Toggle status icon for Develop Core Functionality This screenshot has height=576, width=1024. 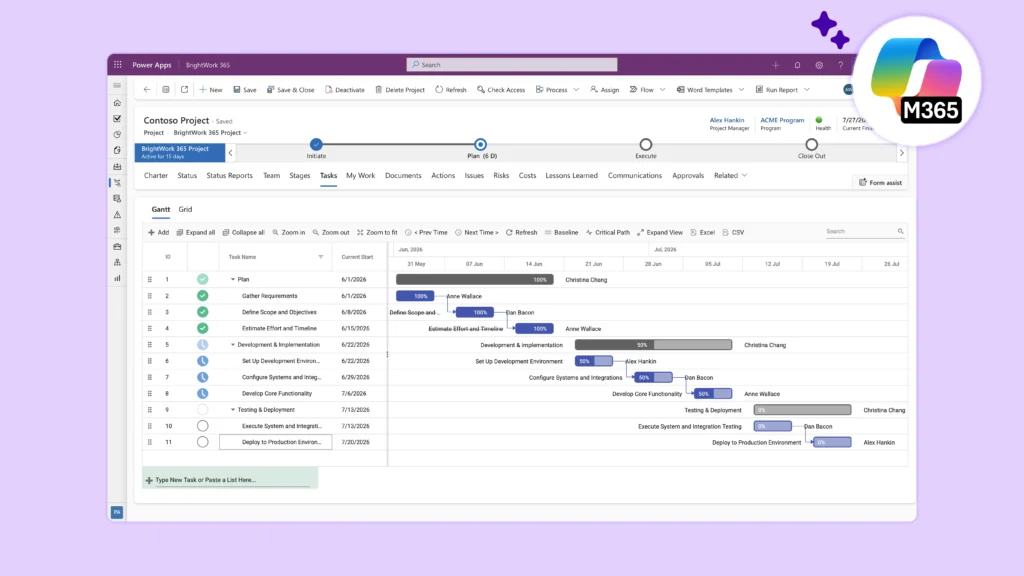(x=202, y=394)
